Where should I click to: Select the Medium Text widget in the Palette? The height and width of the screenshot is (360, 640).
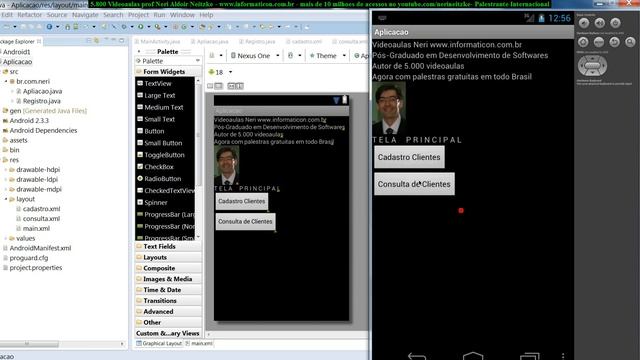pos(164,107)
